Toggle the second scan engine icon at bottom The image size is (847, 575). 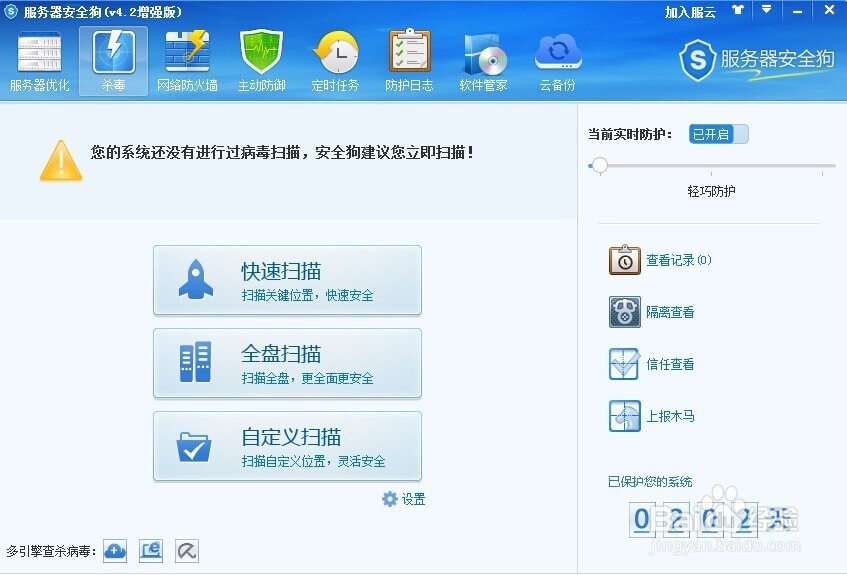pyautogui.click(x=151, y=551)
